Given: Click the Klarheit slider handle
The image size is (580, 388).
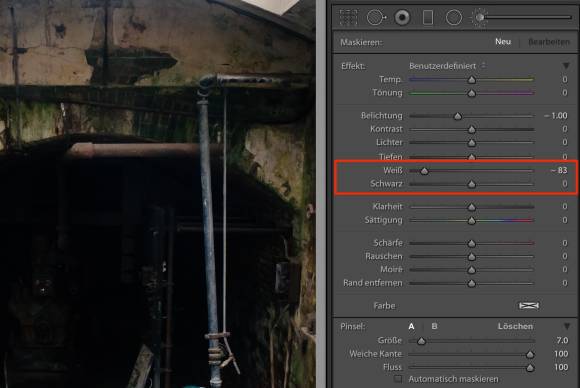Looking at the screenshot, I should click(472, 207).
